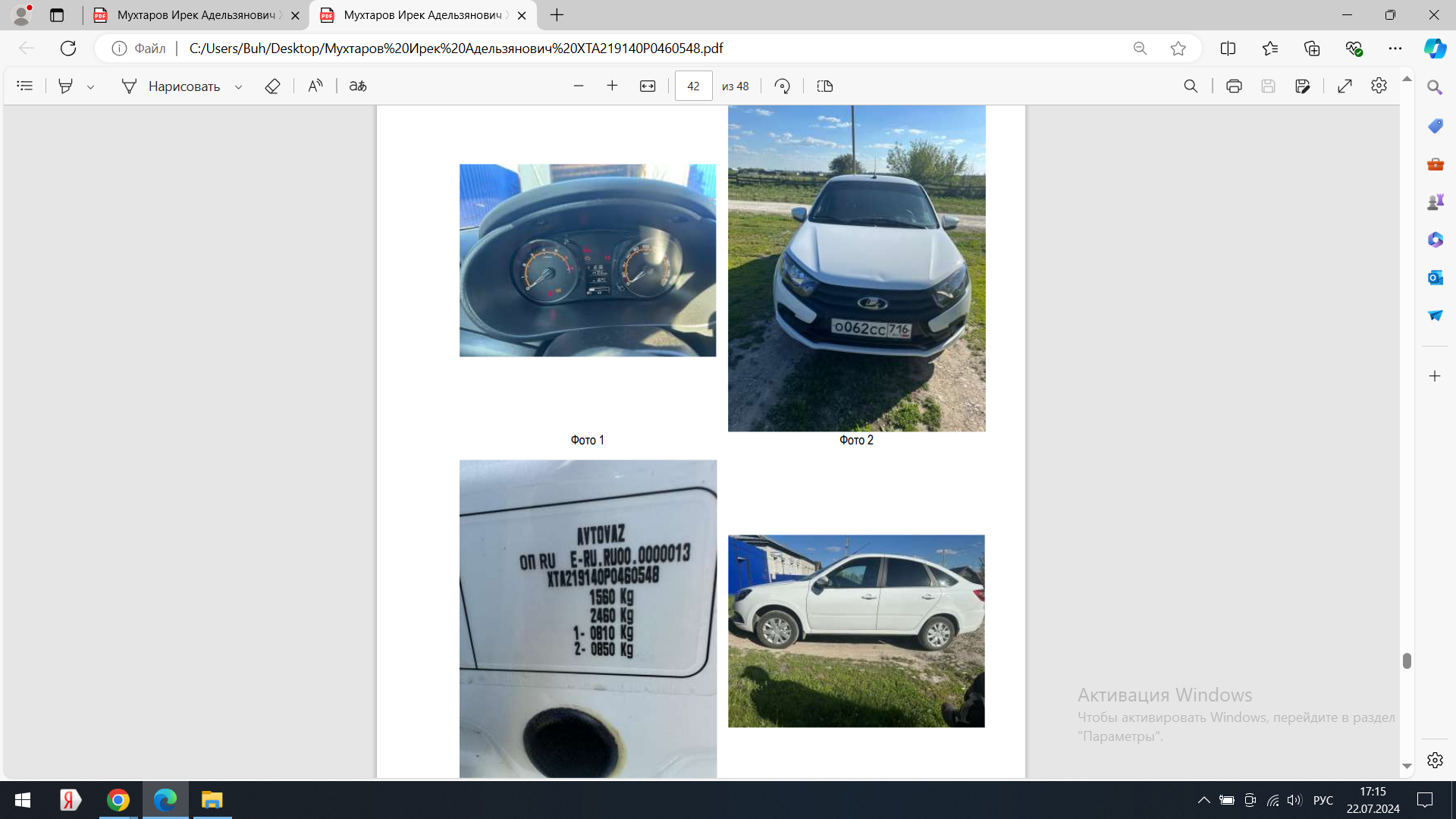Image resolution: width=1456 pixels, height=819 pixels.
Task: Close the active Мухтаров tab
Action: point(522,15)
